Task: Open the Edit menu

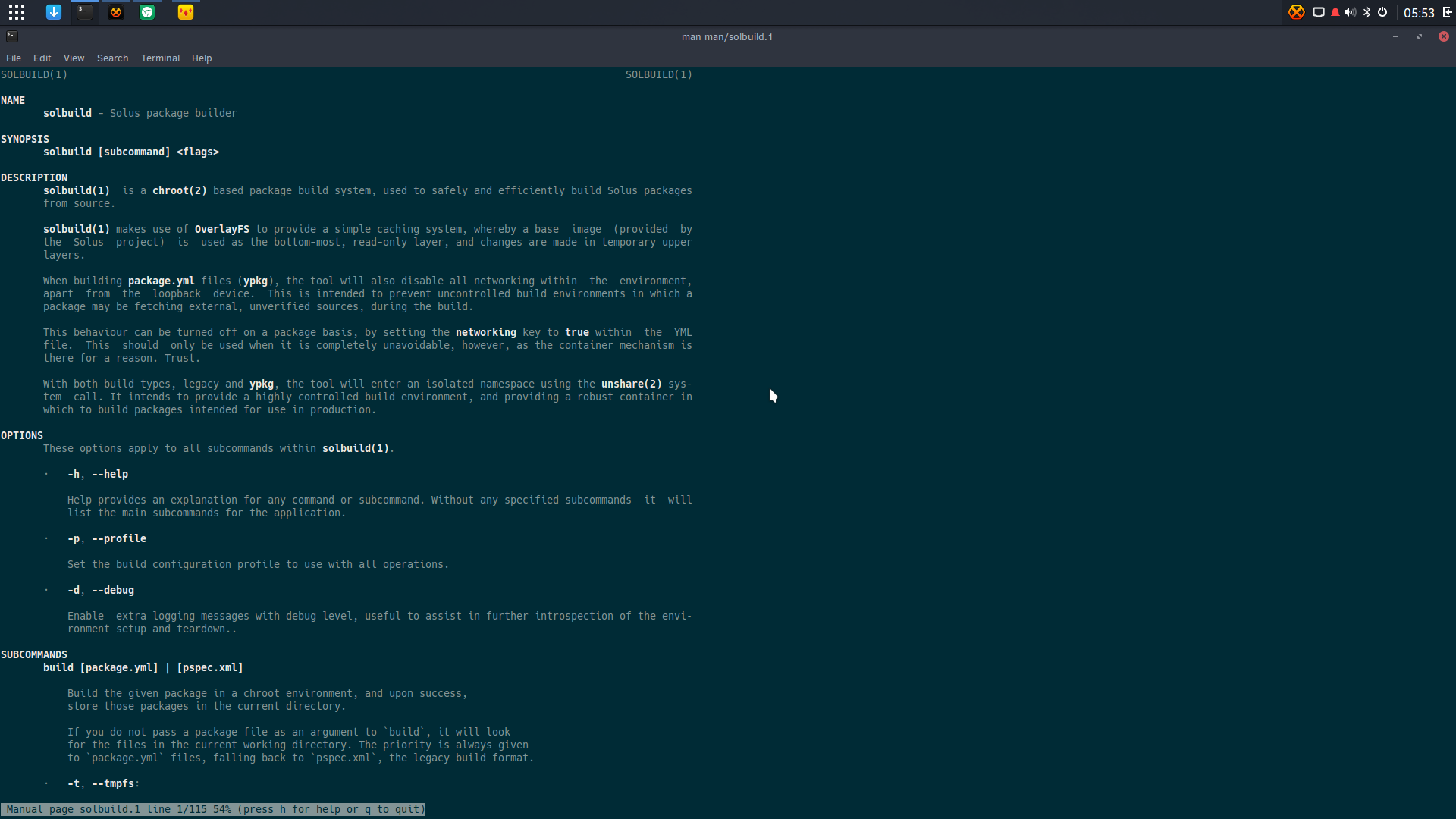Action: 42,58
